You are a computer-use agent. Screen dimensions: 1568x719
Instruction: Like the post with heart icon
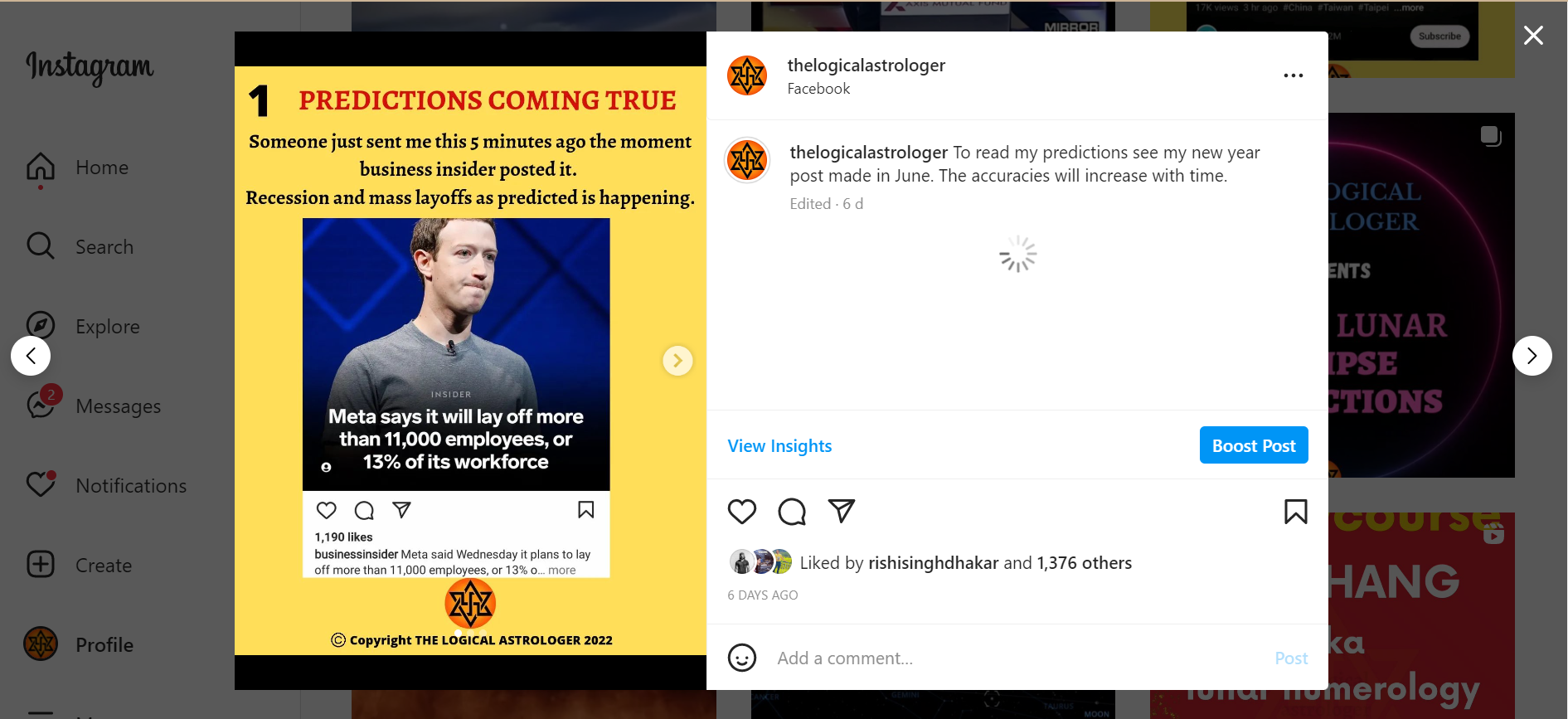(742, 512)
